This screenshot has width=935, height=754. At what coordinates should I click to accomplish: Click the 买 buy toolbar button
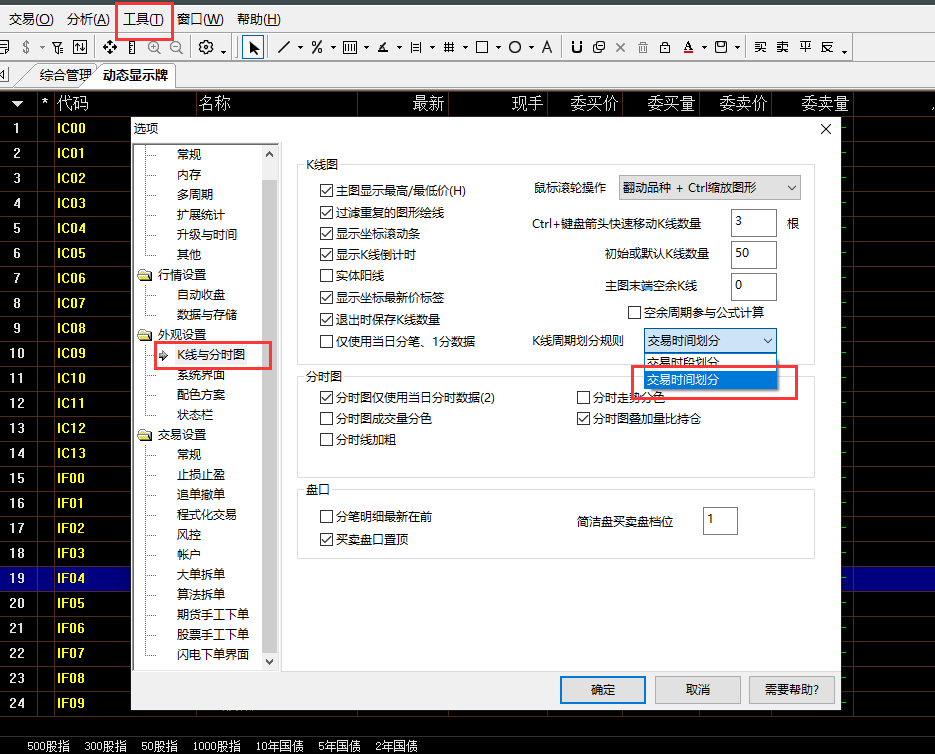[x=760, y=47]
